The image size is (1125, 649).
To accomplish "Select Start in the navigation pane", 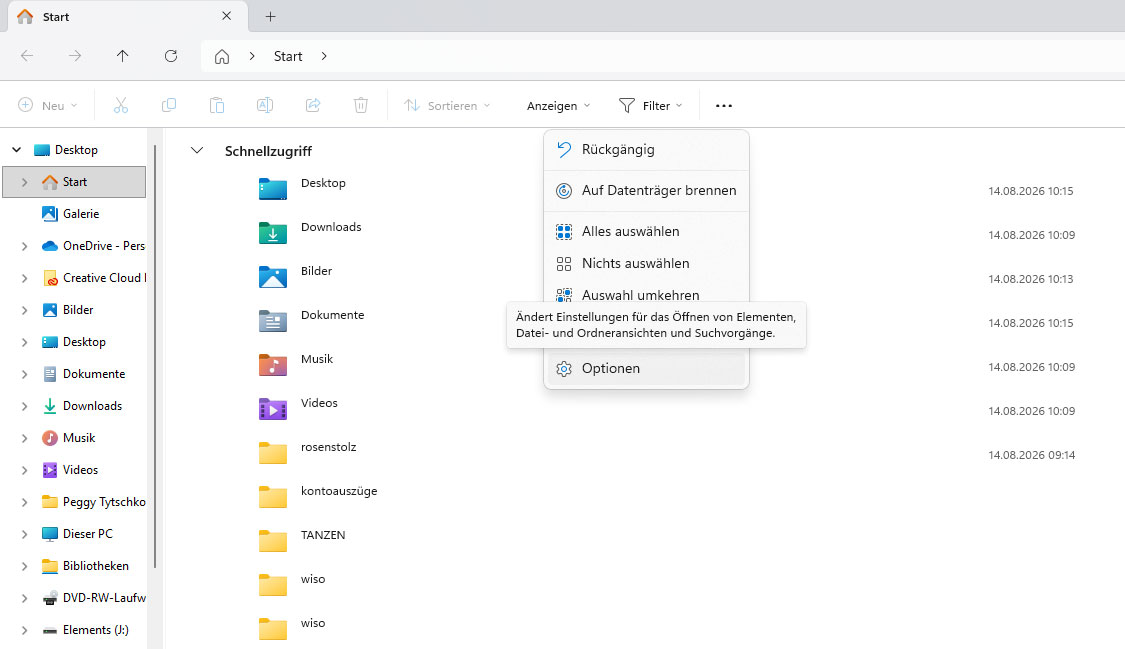I will coord(75,182).
